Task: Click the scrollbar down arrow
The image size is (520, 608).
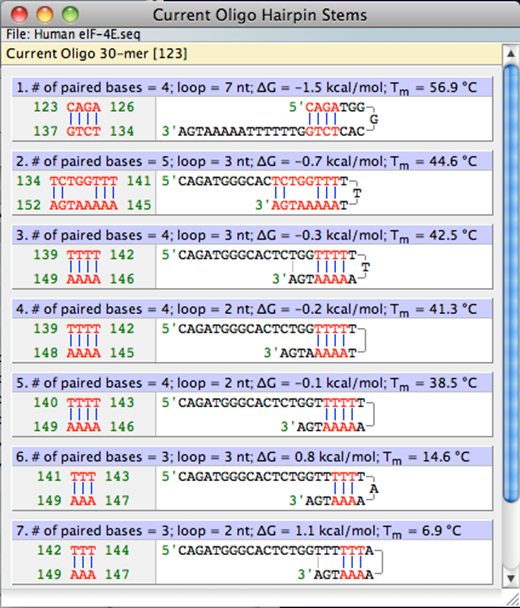Action: tap(511, 579)
